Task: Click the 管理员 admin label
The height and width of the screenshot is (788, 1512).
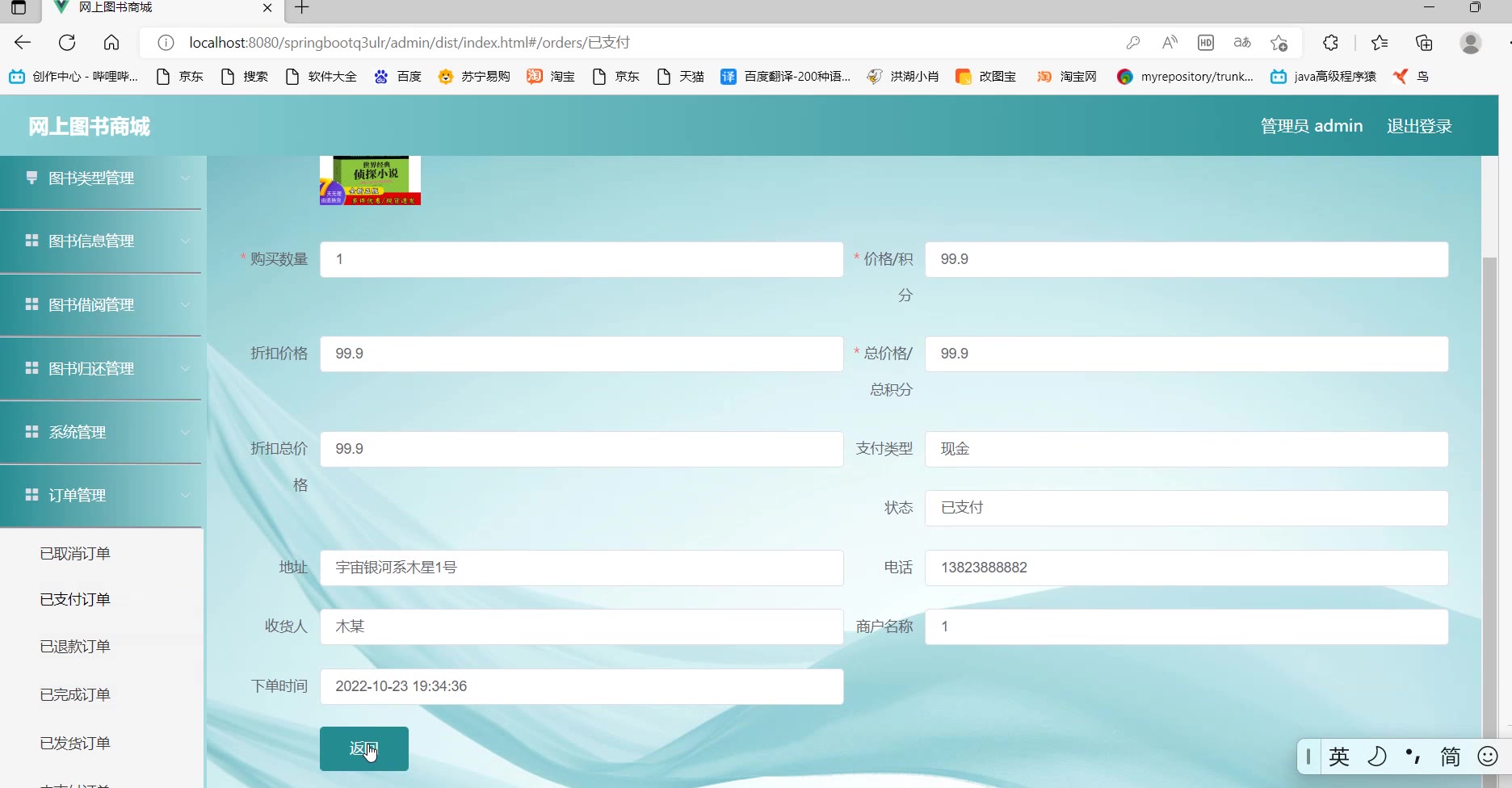Action: pos(1312,126)
